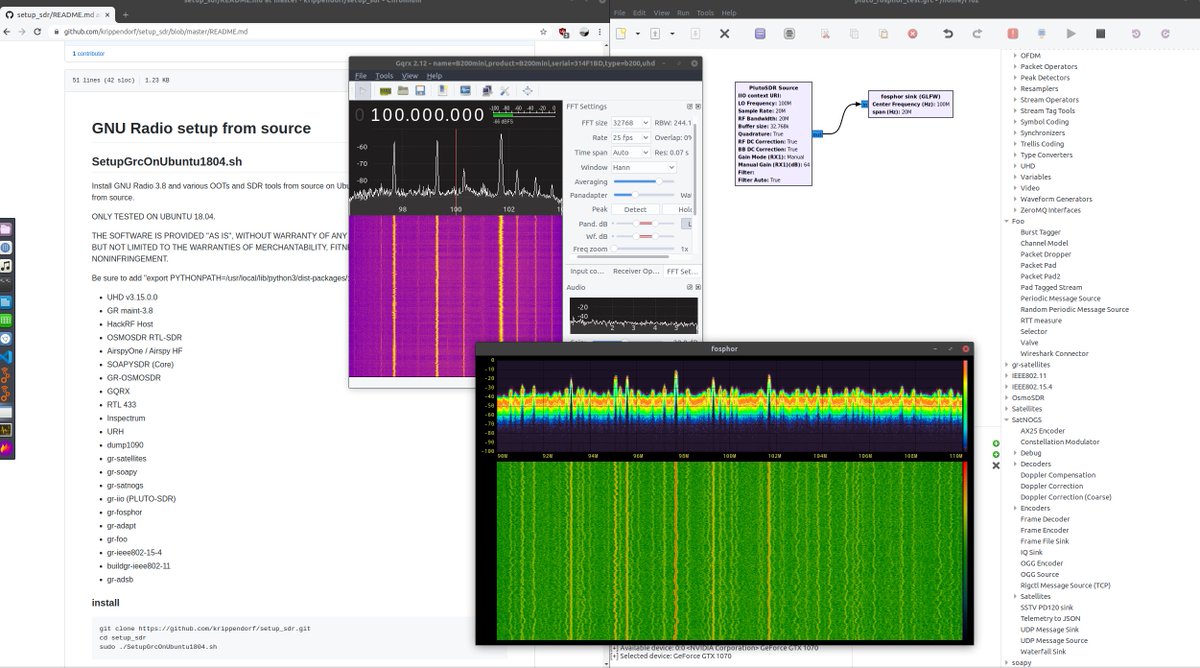Click GNU Radio Companion new flowgraph icon
The height and width of the screenshot is (668, 1200).
click(x=621, y=33)
